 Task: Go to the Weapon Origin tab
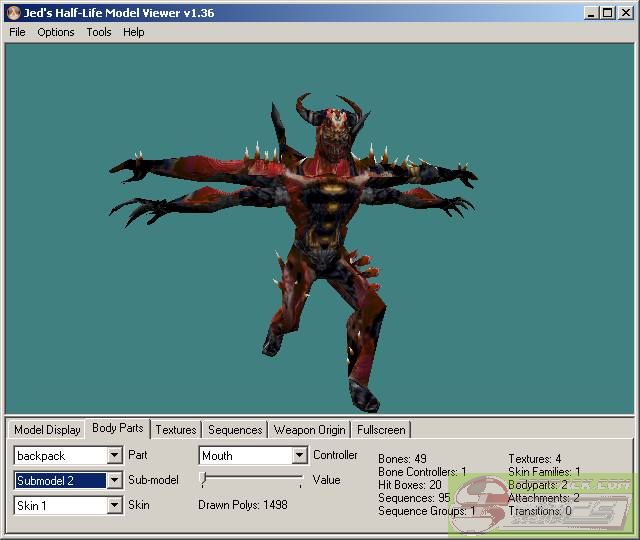(x=309, y=430)
